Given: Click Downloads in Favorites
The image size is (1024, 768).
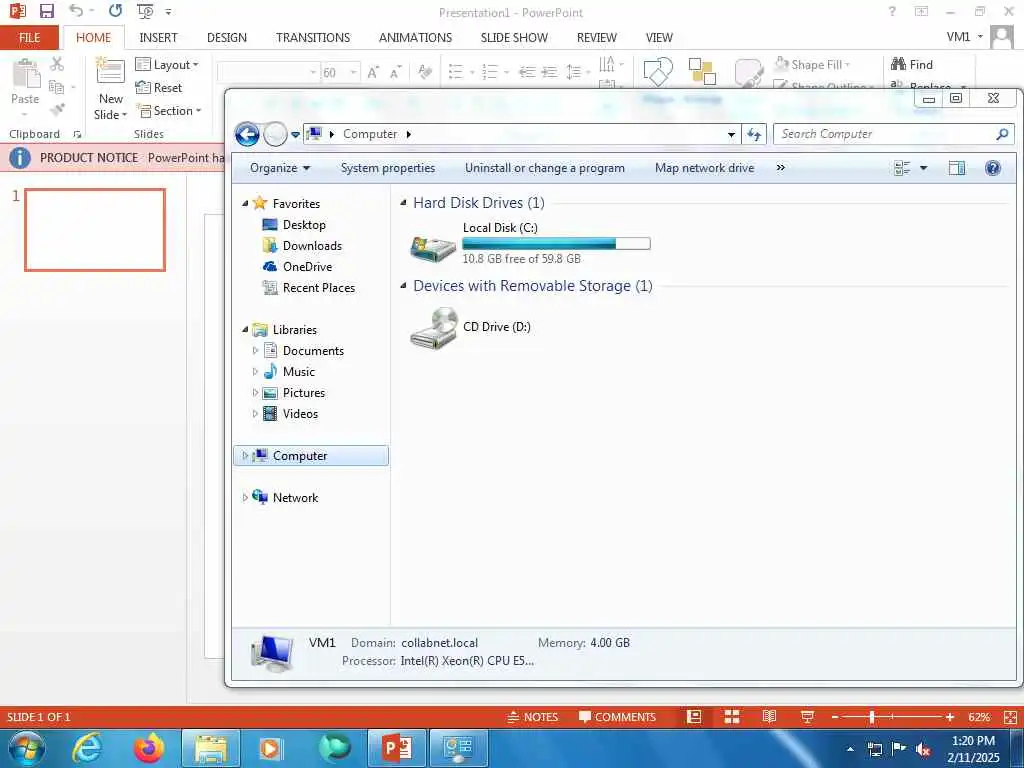Looking at the screenshot, I should 312,246.
